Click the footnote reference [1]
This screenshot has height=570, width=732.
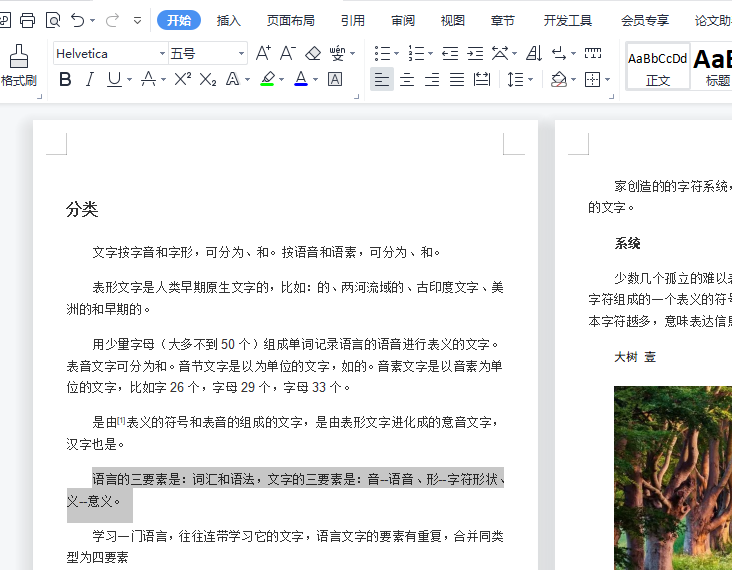(121, 420)
